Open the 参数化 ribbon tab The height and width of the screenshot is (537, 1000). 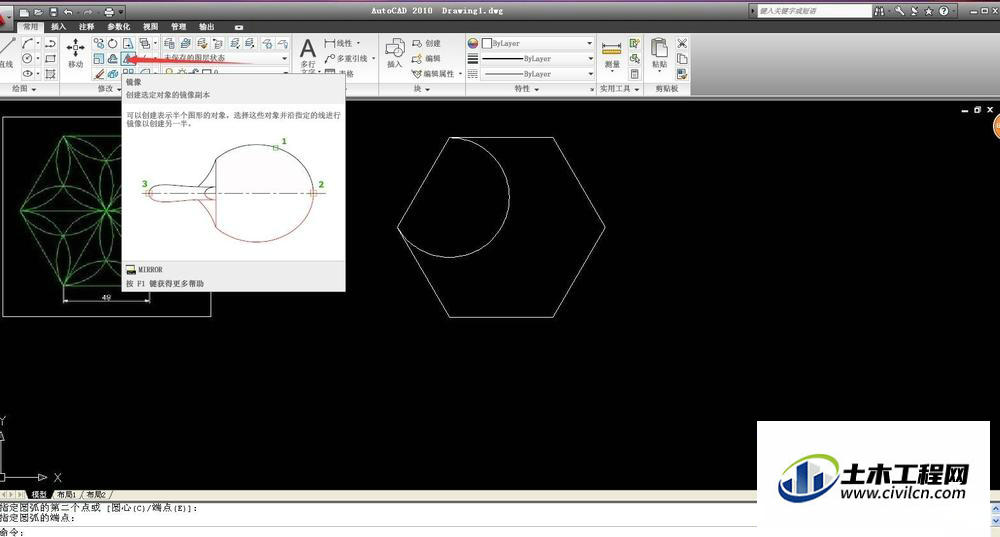click(x=119, y=27)
